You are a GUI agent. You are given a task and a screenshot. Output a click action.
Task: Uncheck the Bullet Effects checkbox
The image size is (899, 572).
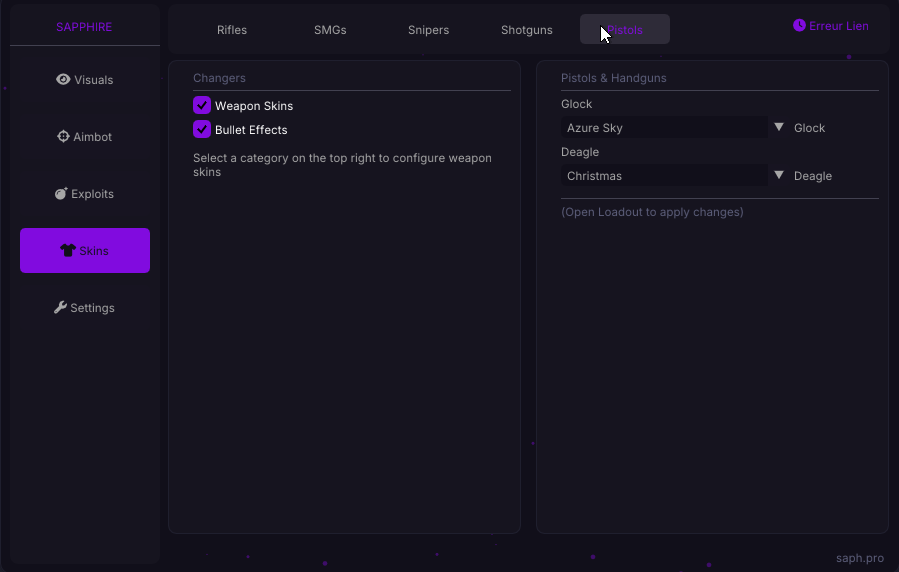click(202, 129)
